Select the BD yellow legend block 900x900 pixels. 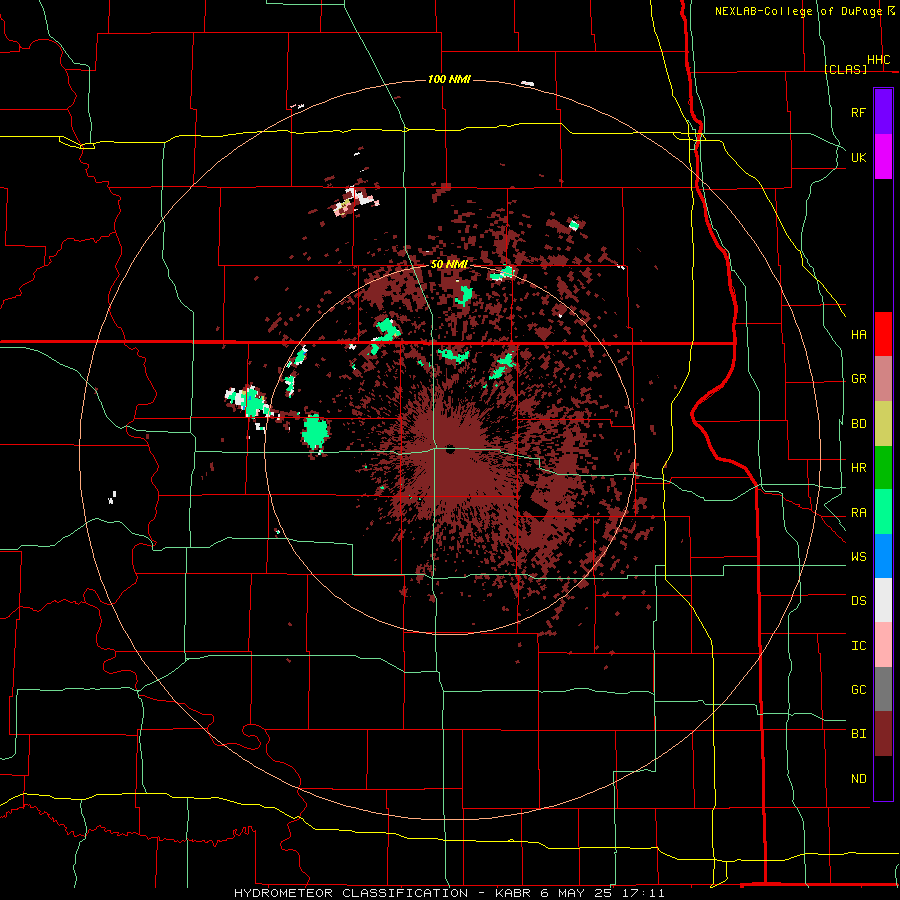point(883,424)
